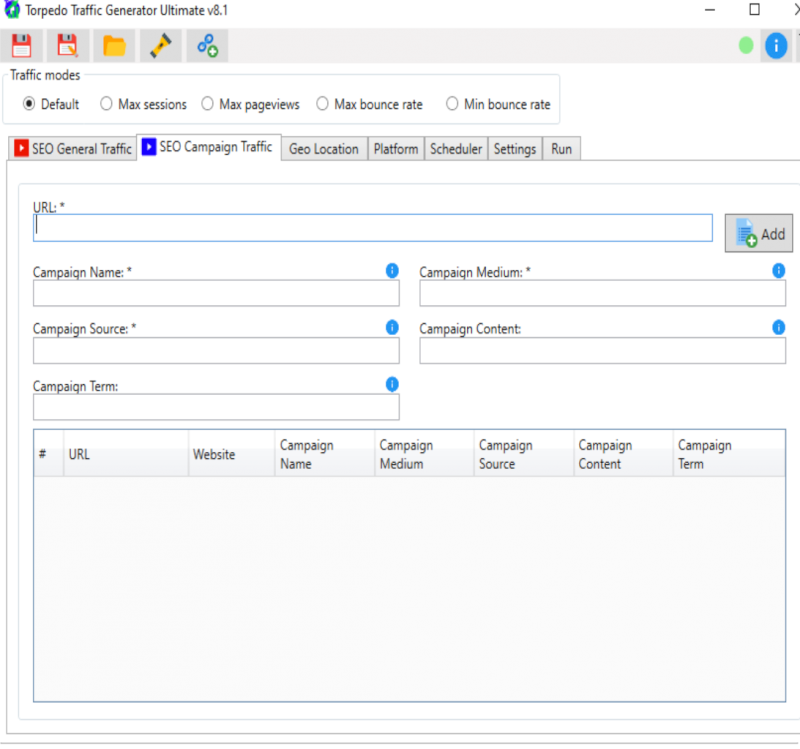800x749 pixels.
Task: Click the info icon beside Campaign Medium
Action: (778, 270)
